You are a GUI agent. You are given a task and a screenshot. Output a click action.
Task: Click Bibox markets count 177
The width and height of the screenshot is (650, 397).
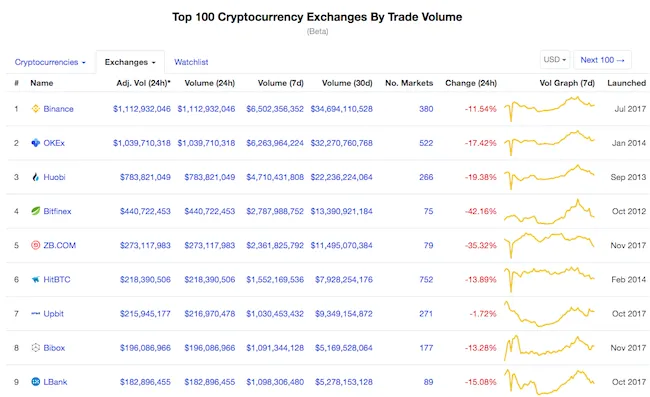426,348
